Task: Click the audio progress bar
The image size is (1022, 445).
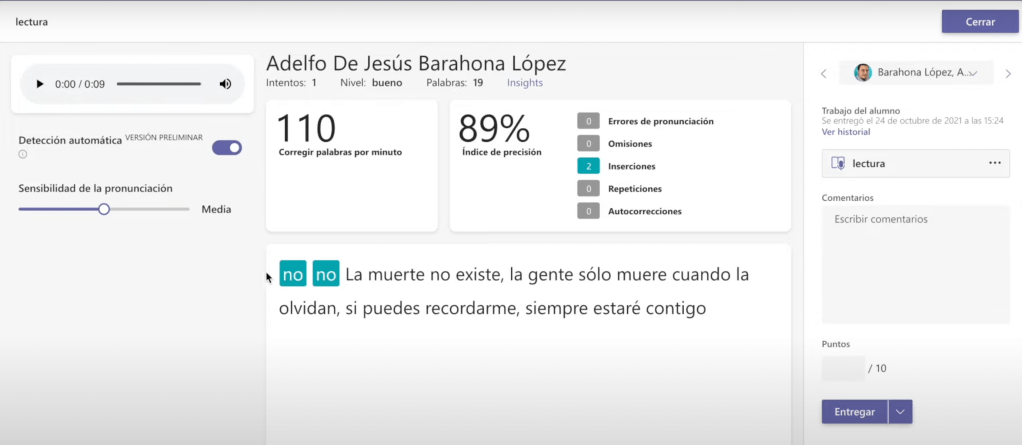Action: click(158, 84)
